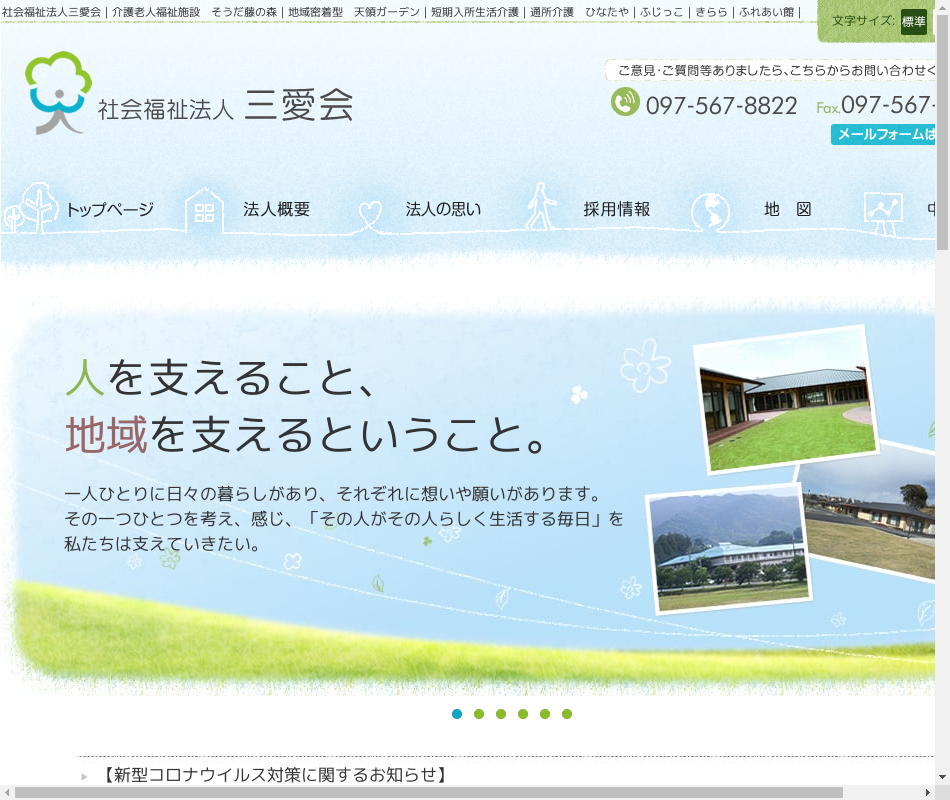950x800 pixels.
Task: Open the 法人概要 menu item
Action: click(x=276, y=210)
